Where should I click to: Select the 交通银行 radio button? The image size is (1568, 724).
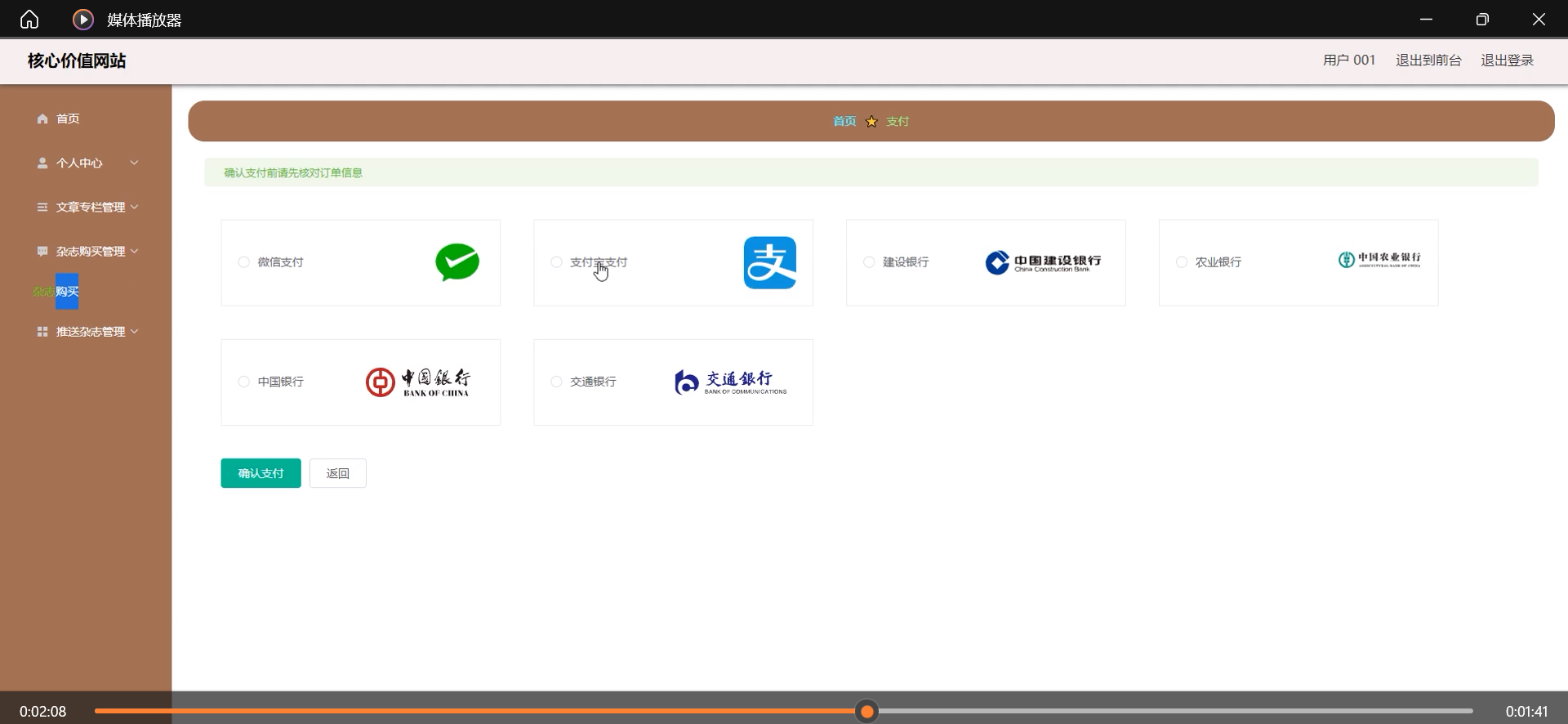click(556, 382)
